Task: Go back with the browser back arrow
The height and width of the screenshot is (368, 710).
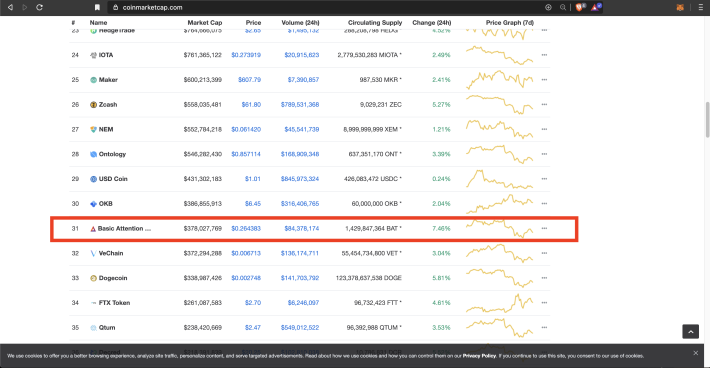Action: pyautogui.click(x=10, y=7)
